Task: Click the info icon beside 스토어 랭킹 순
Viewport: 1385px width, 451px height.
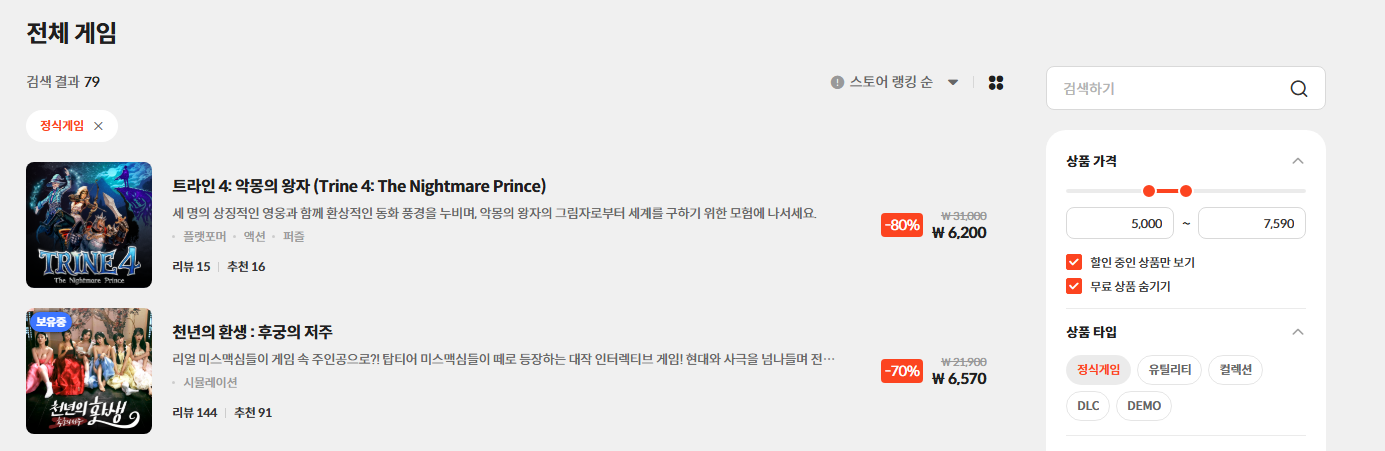Action: pos(838,82)
